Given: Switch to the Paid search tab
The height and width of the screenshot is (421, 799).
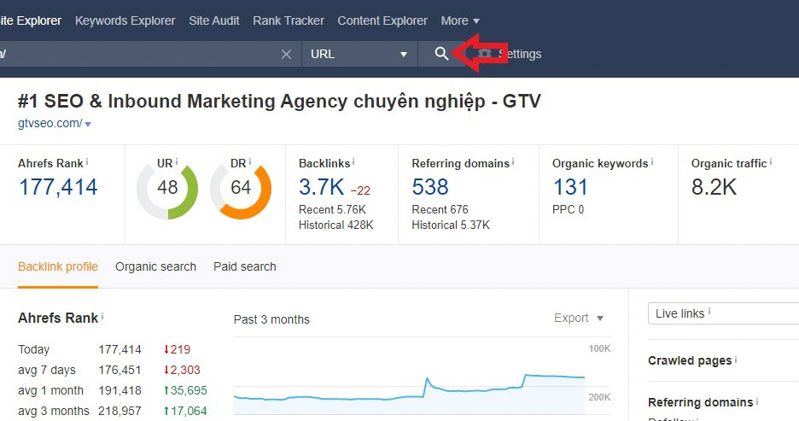Looking at the screenshot, I should (x=245, y=267).
